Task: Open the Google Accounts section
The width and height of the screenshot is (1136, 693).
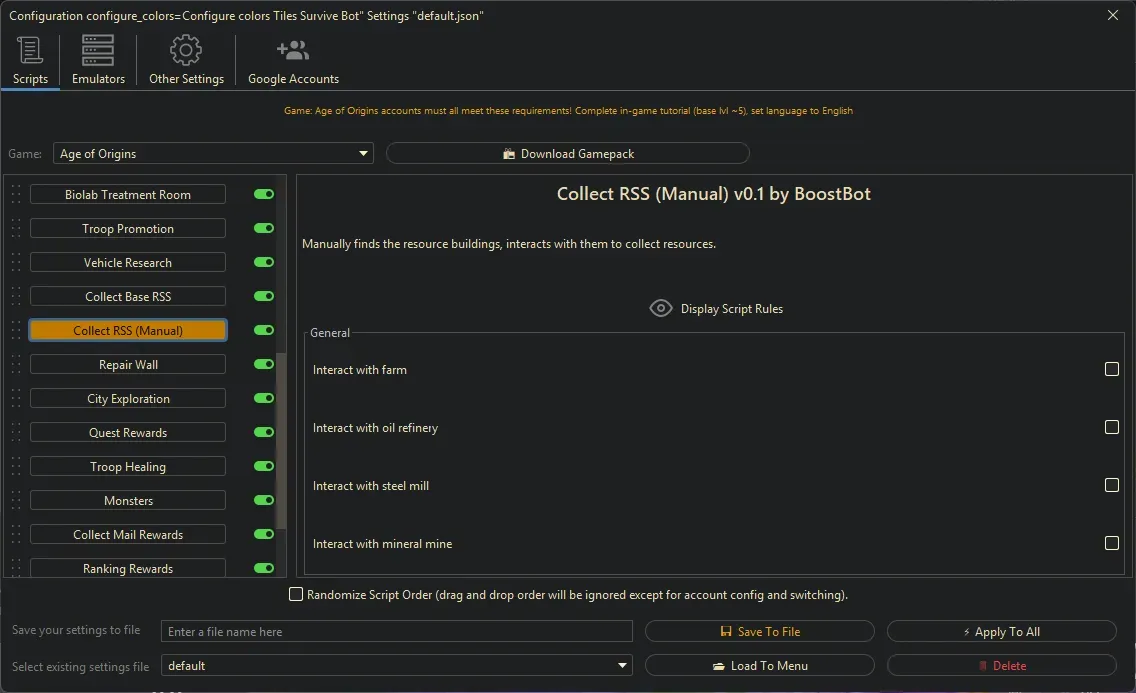Action: point(292,47)
